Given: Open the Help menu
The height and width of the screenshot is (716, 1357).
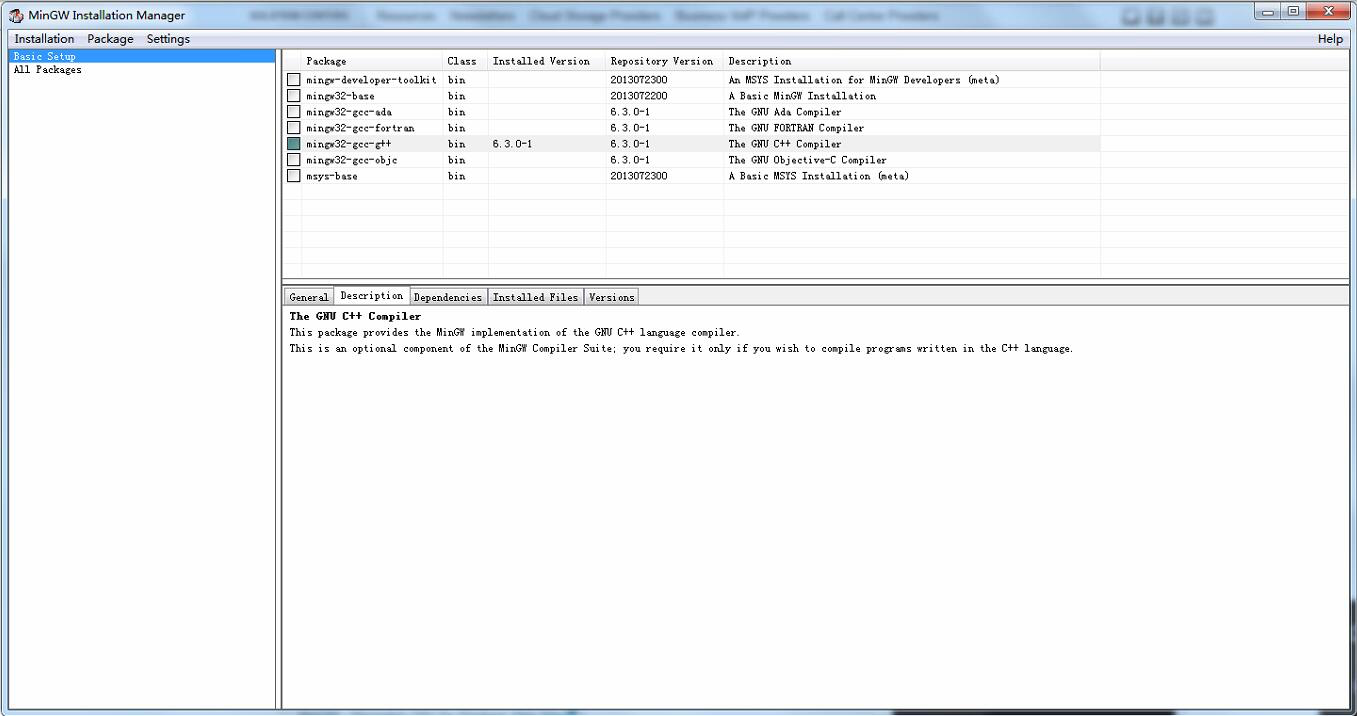Looking at the screenshot, I should point(1330,39).
